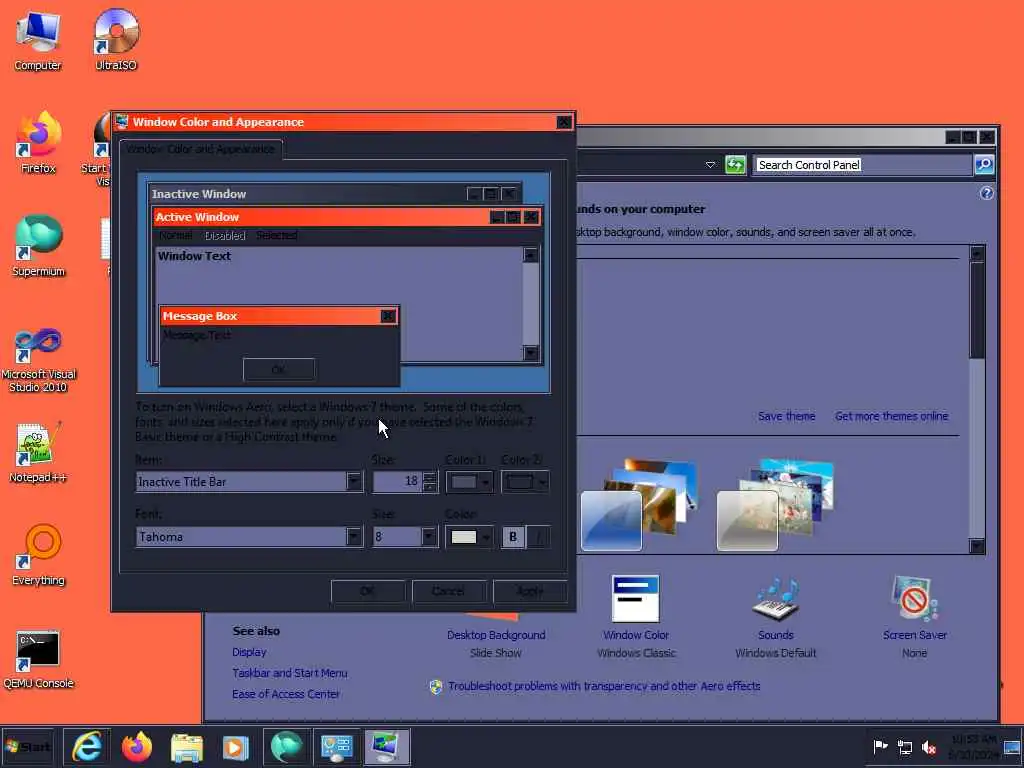This screenshot has width=1024, height=768.
Task: Click Disabled in the preview menu
Action: point(225,235)
